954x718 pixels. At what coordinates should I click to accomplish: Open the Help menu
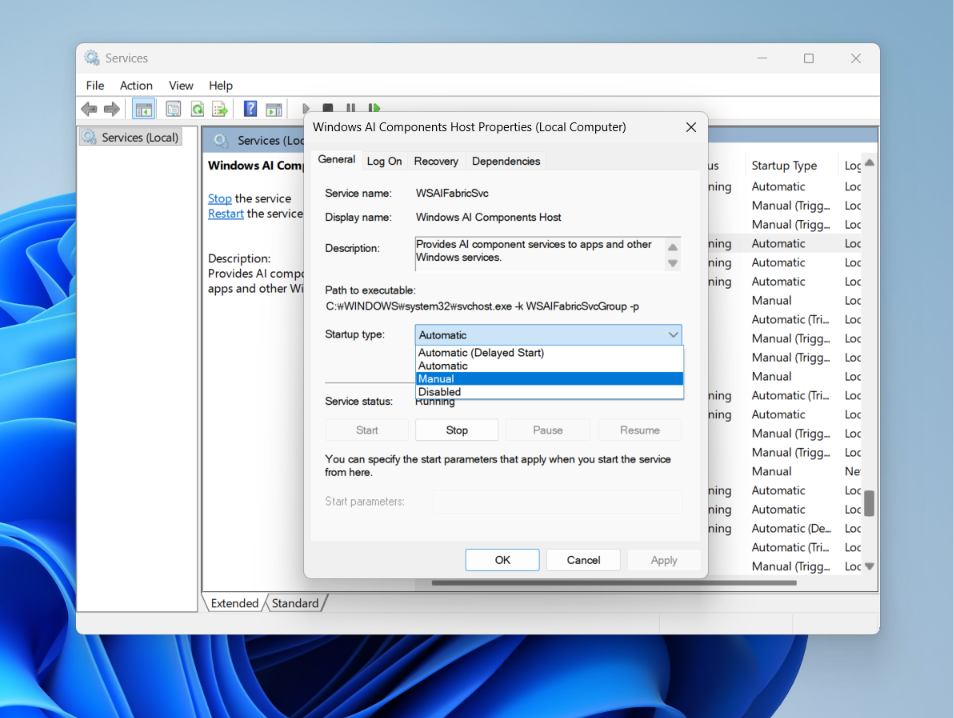220,86
